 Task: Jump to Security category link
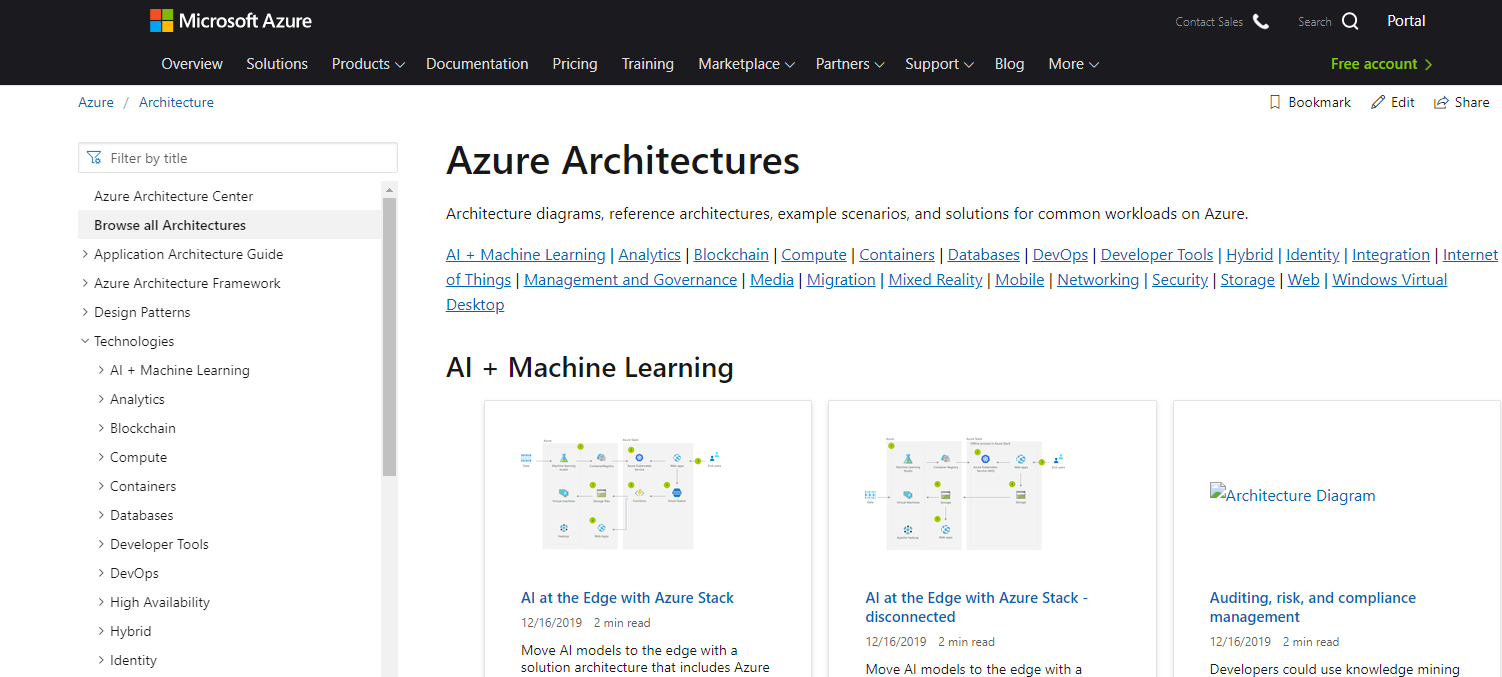point(1180,280)
